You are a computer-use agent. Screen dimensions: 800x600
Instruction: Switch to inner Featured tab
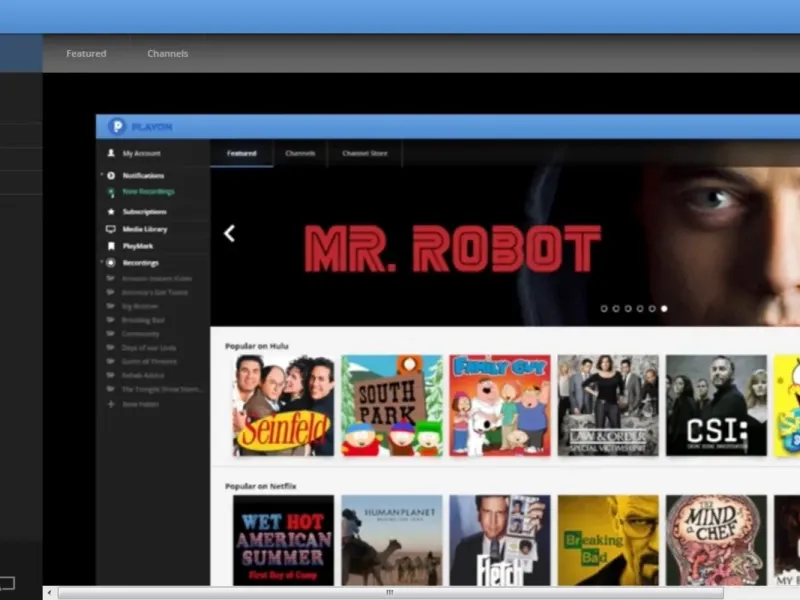[x=242, y=153]
